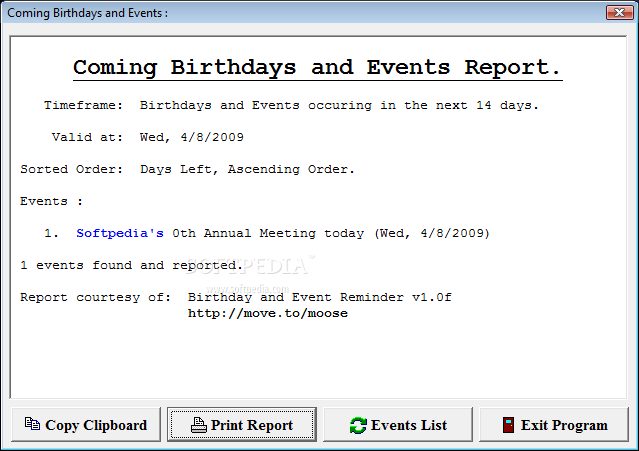Viewport: 639px width, 451px height.
Task: Click 'Birthday and Event Reminder v1.0f' text
Action: pyautogui.click(x=320, y=297)
